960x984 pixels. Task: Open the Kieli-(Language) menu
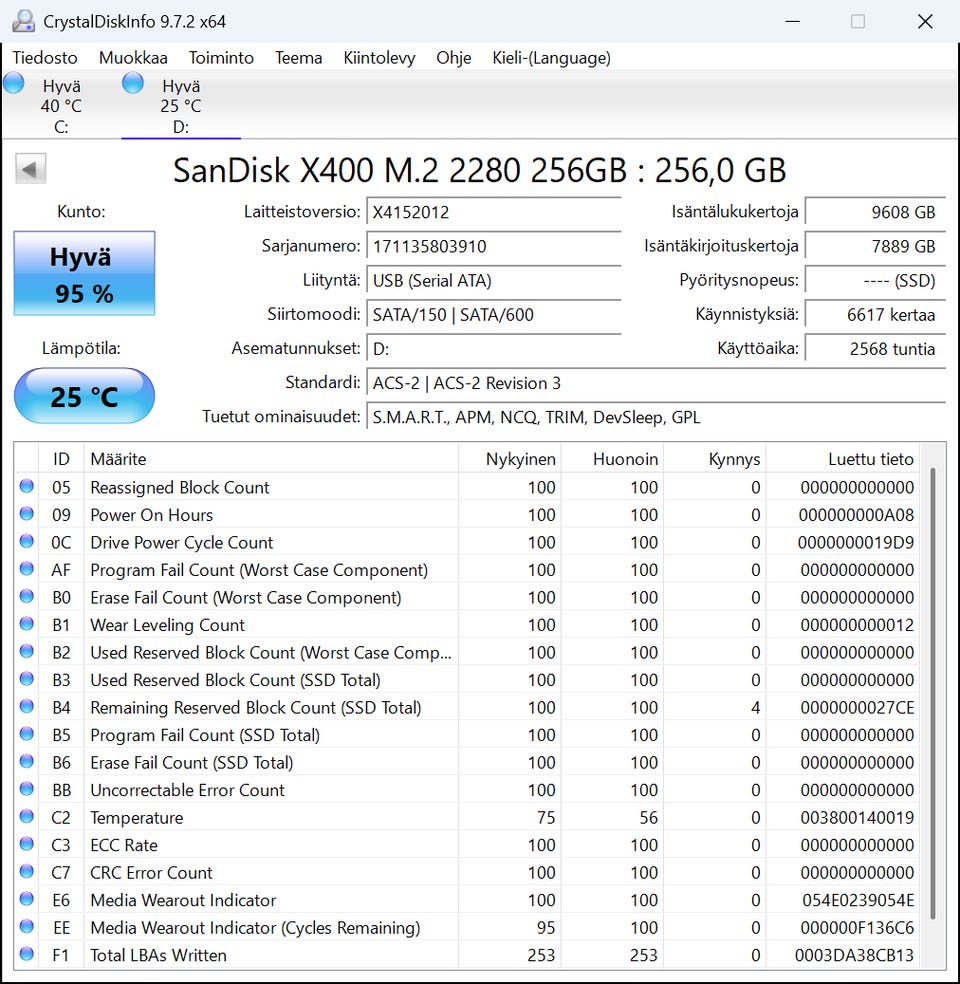(552, 58)
